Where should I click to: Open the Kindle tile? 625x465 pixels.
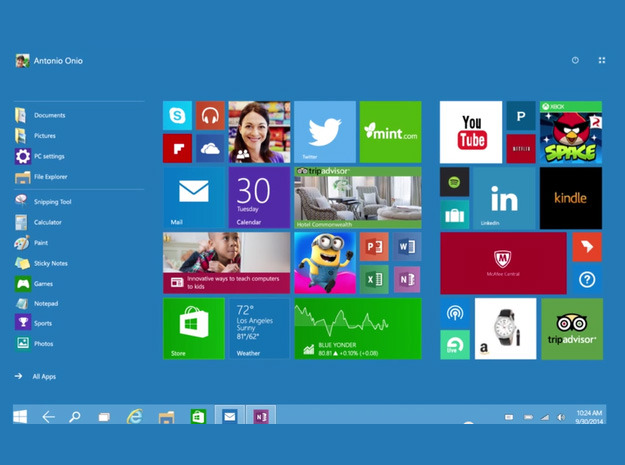571,198
